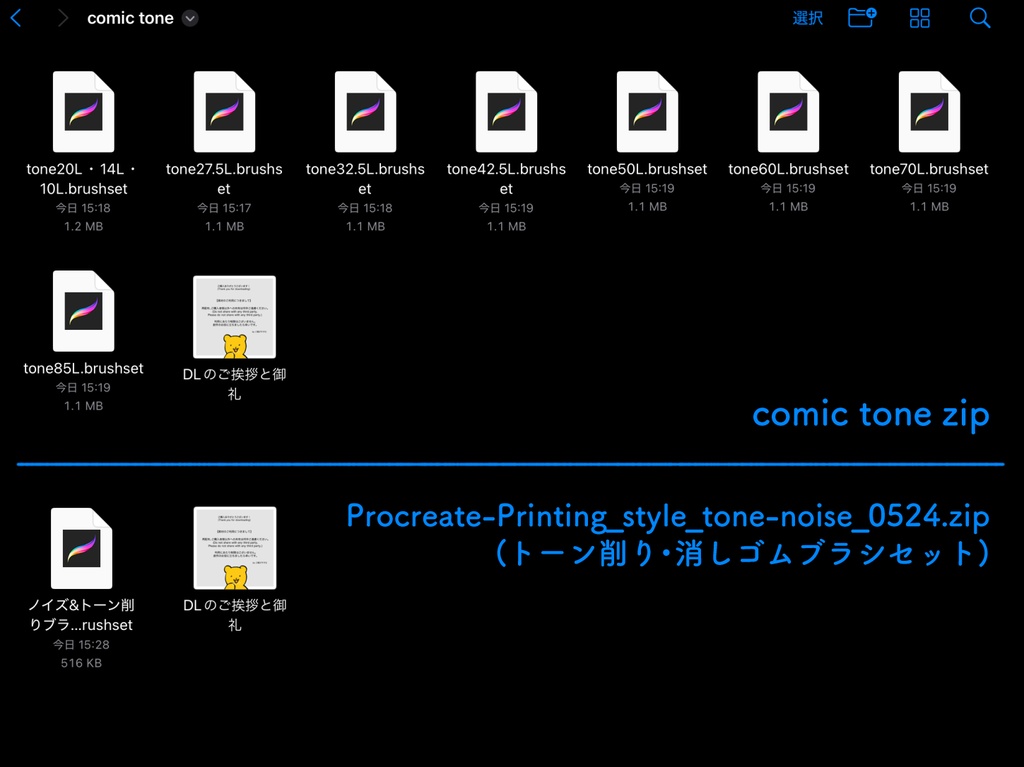Open the comic tone title dropdown chevron

click(x=190, y=18)
